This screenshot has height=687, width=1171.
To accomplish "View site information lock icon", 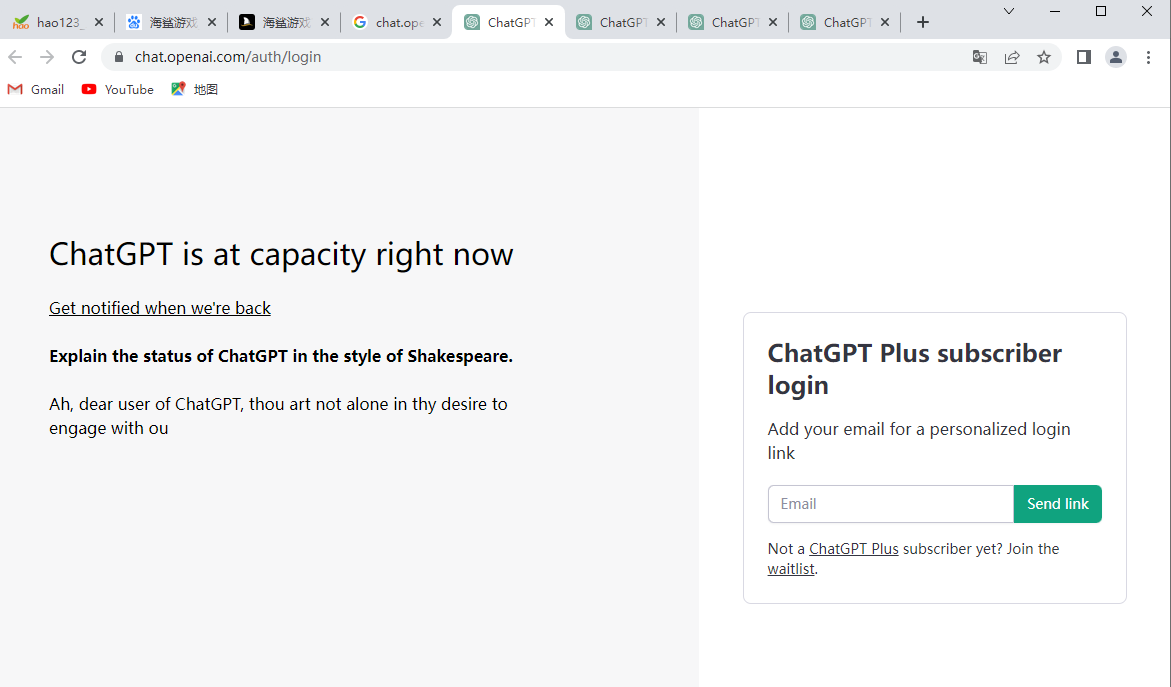I will click(119, 57).
